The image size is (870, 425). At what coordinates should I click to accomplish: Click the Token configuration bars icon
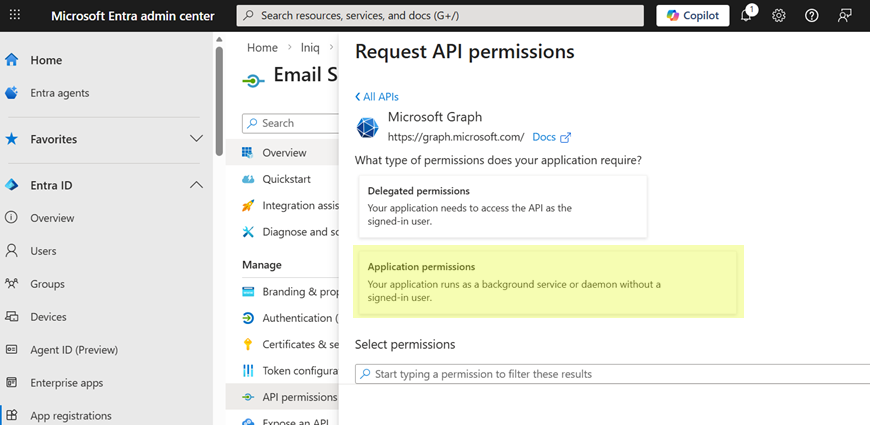(248, 371)
